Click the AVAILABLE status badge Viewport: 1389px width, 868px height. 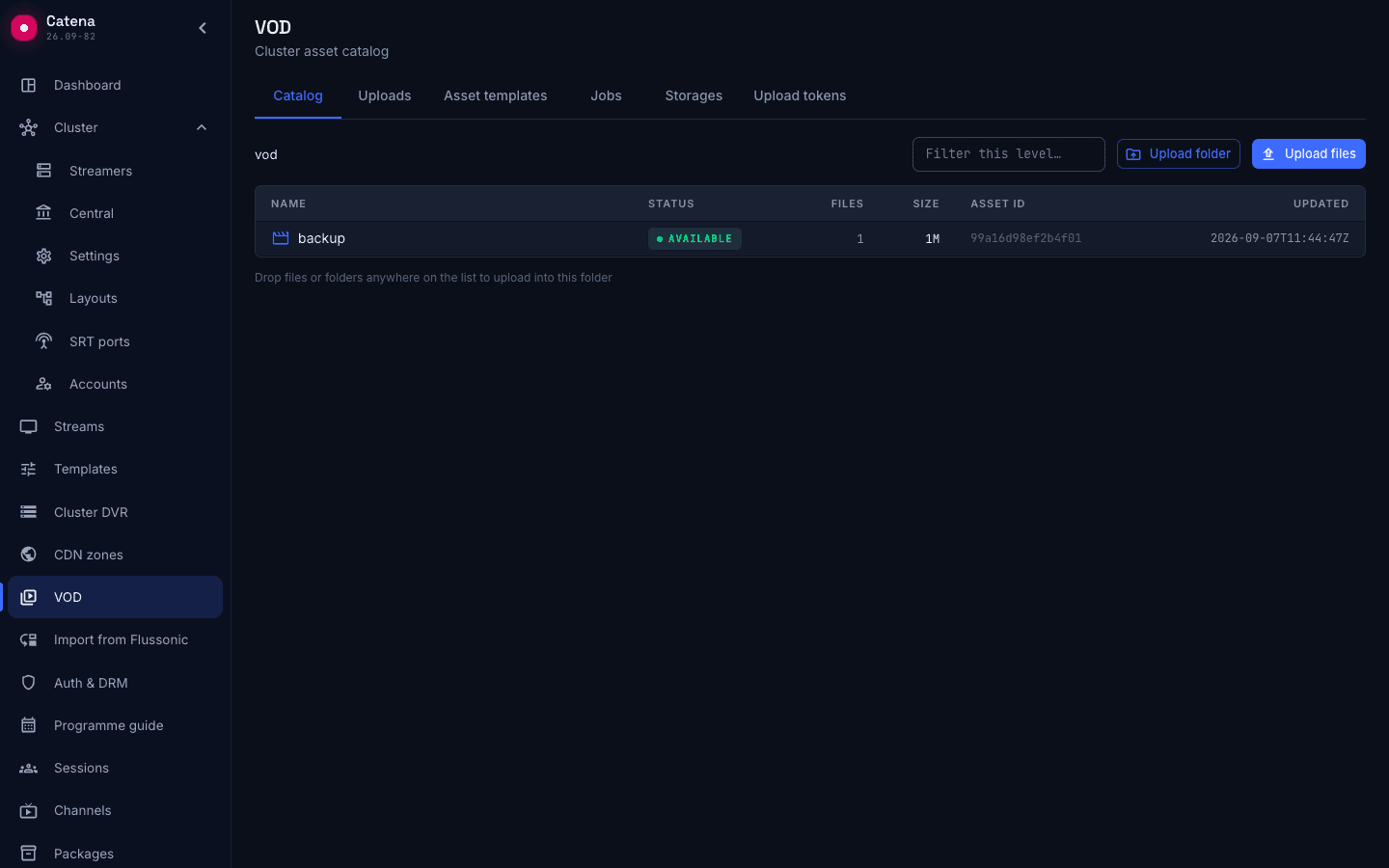694,238
